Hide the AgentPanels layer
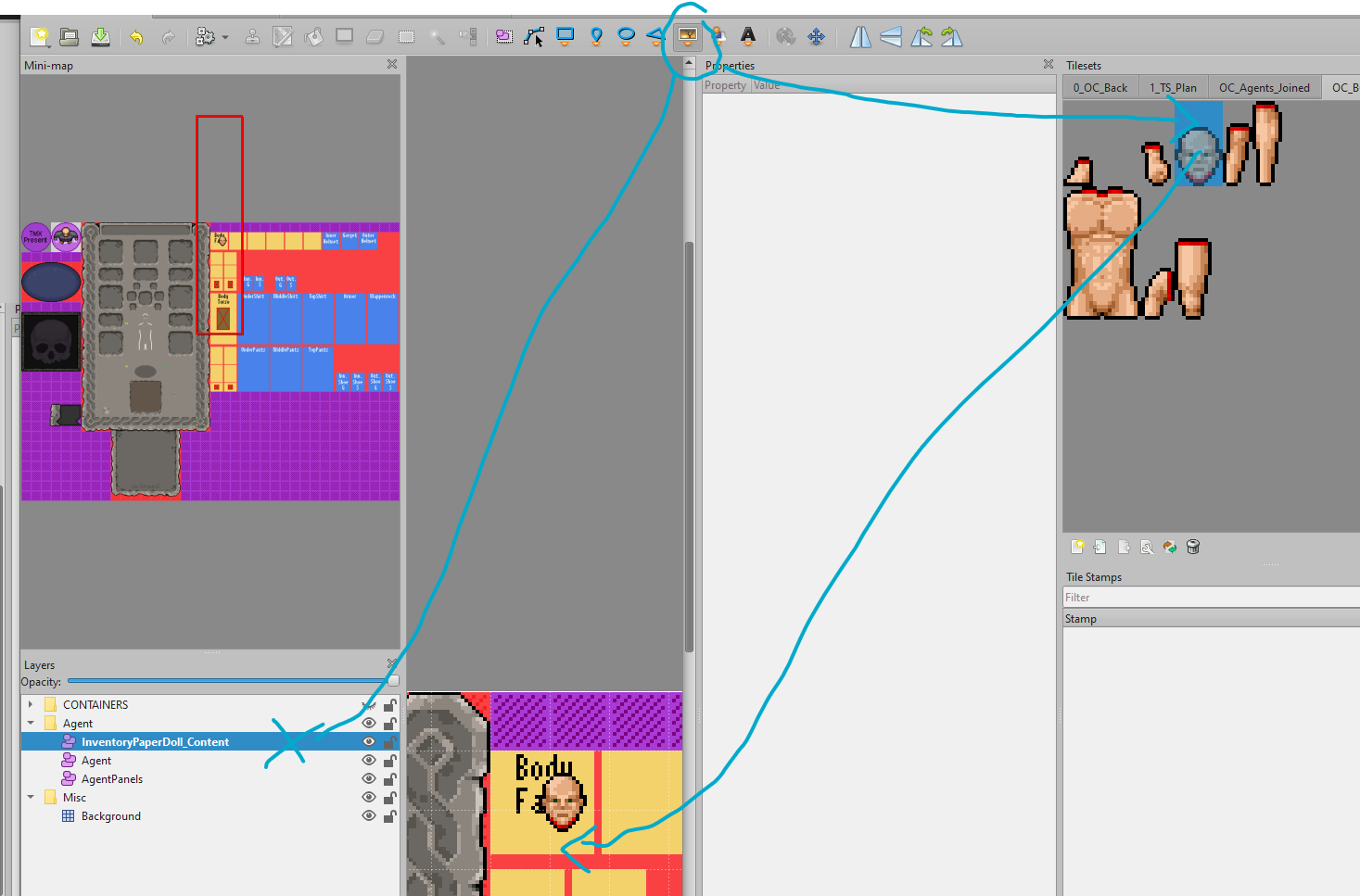 coord(369,779)
